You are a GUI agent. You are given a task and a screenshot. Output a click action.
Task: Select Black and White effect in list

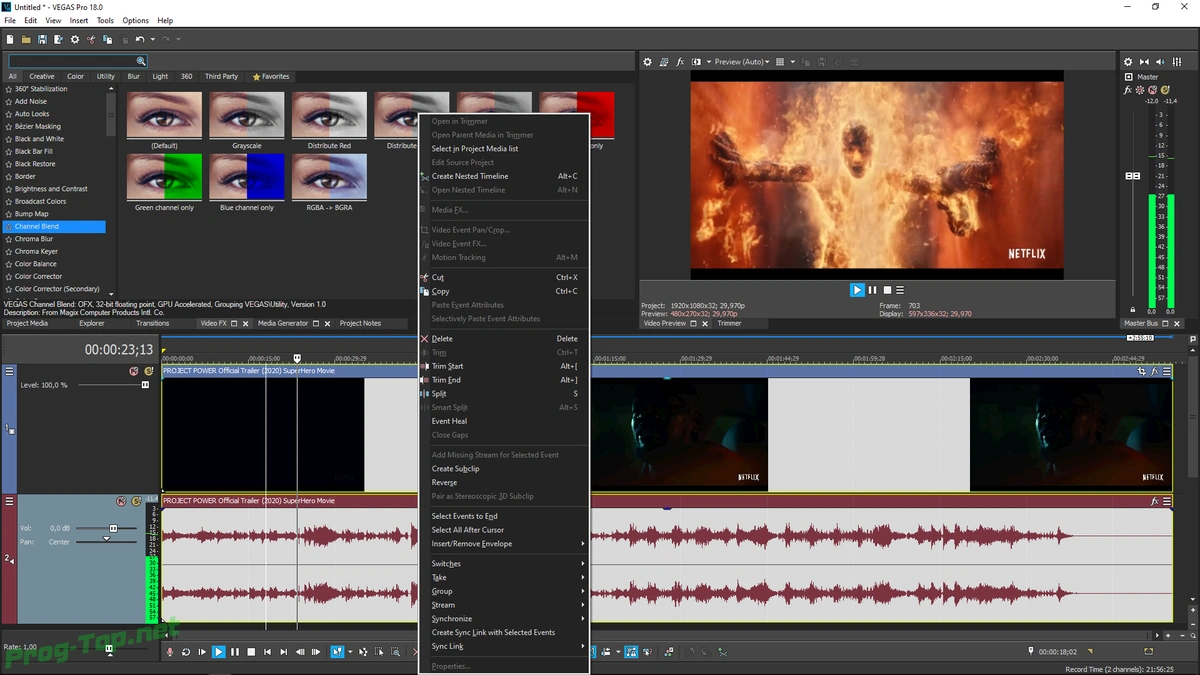[39, 139]
